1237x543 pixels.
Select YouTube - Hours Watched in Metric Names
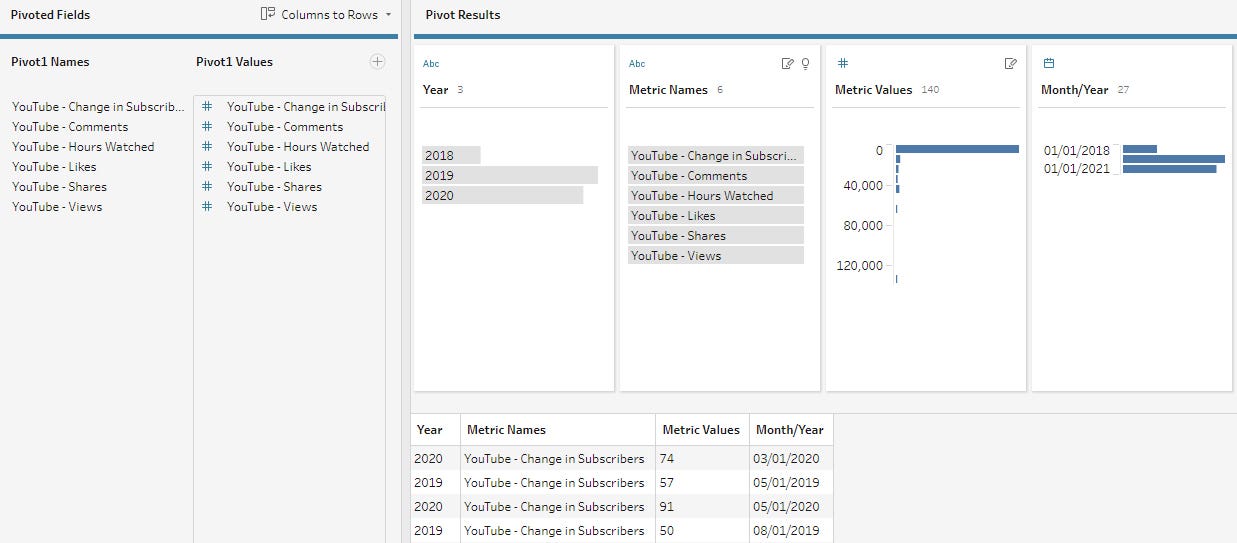tap(715, 196)
